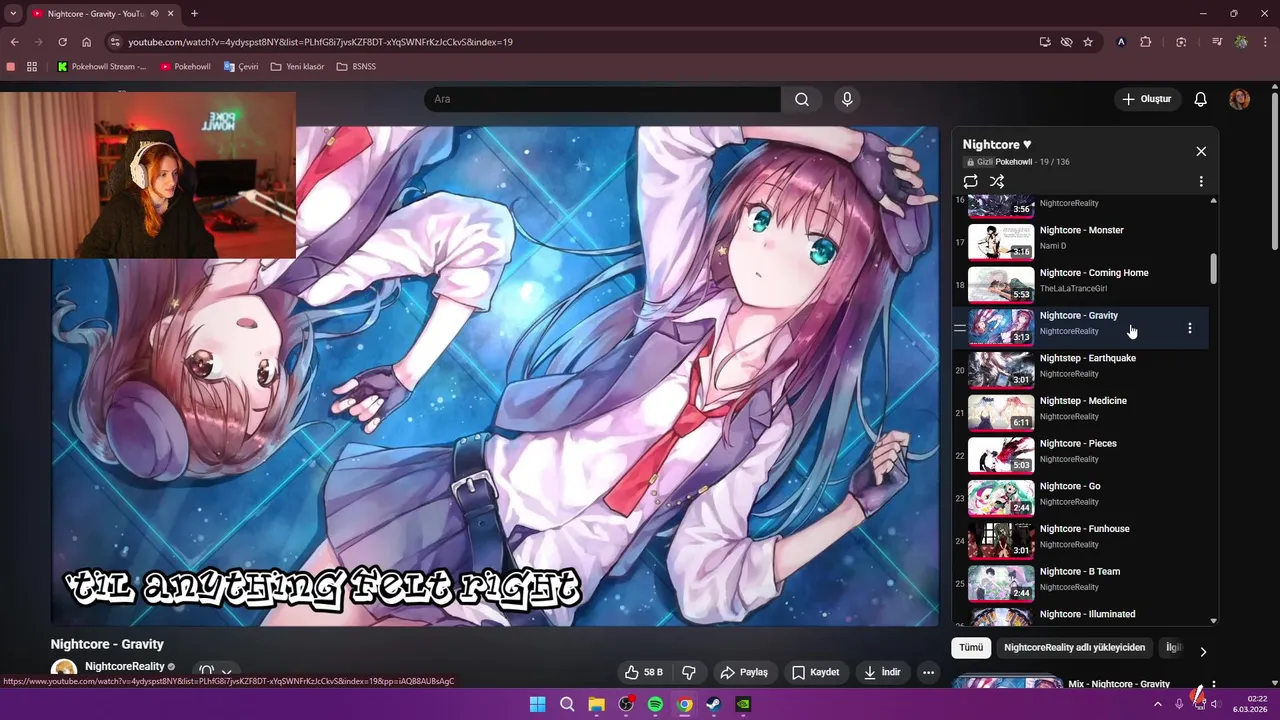The width and height of the screenshot is (1280, 720).
Task: Click the crossed-out eye icon in address bar
Action: pyautogui.click(x=1066, y=42)
